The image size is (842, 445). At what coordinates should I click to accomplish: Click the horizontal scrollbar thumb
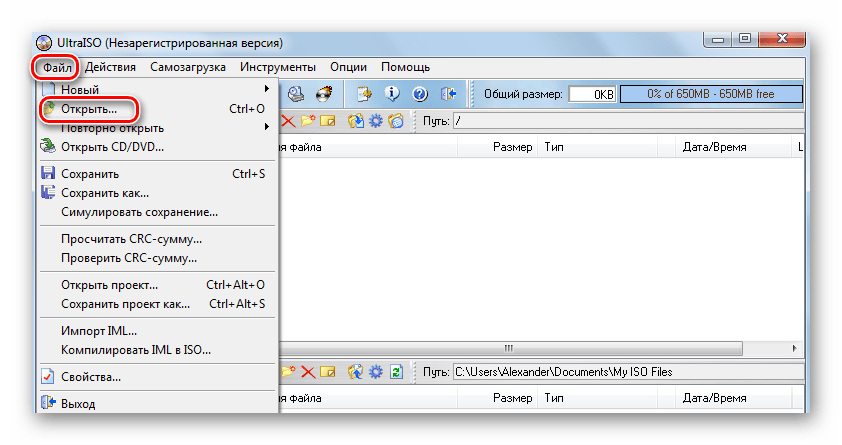click(x=510, y=348)
